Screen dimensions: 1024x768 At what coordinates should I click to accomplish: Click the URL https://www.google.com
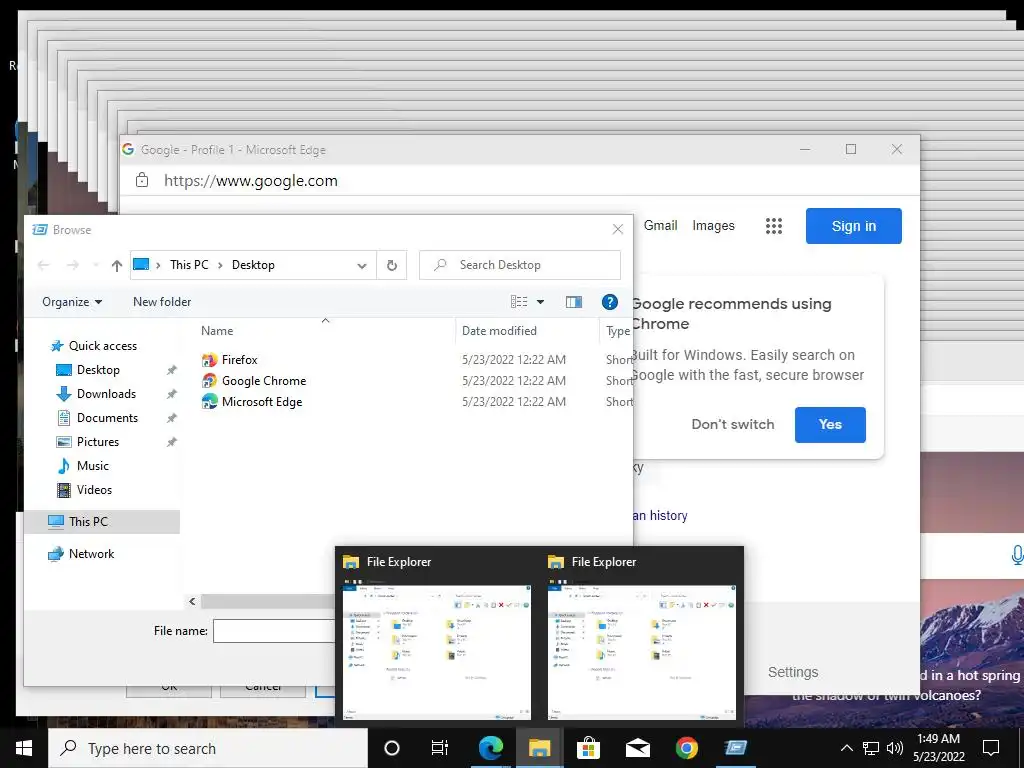pyautogui.click(x=251, y=181)
